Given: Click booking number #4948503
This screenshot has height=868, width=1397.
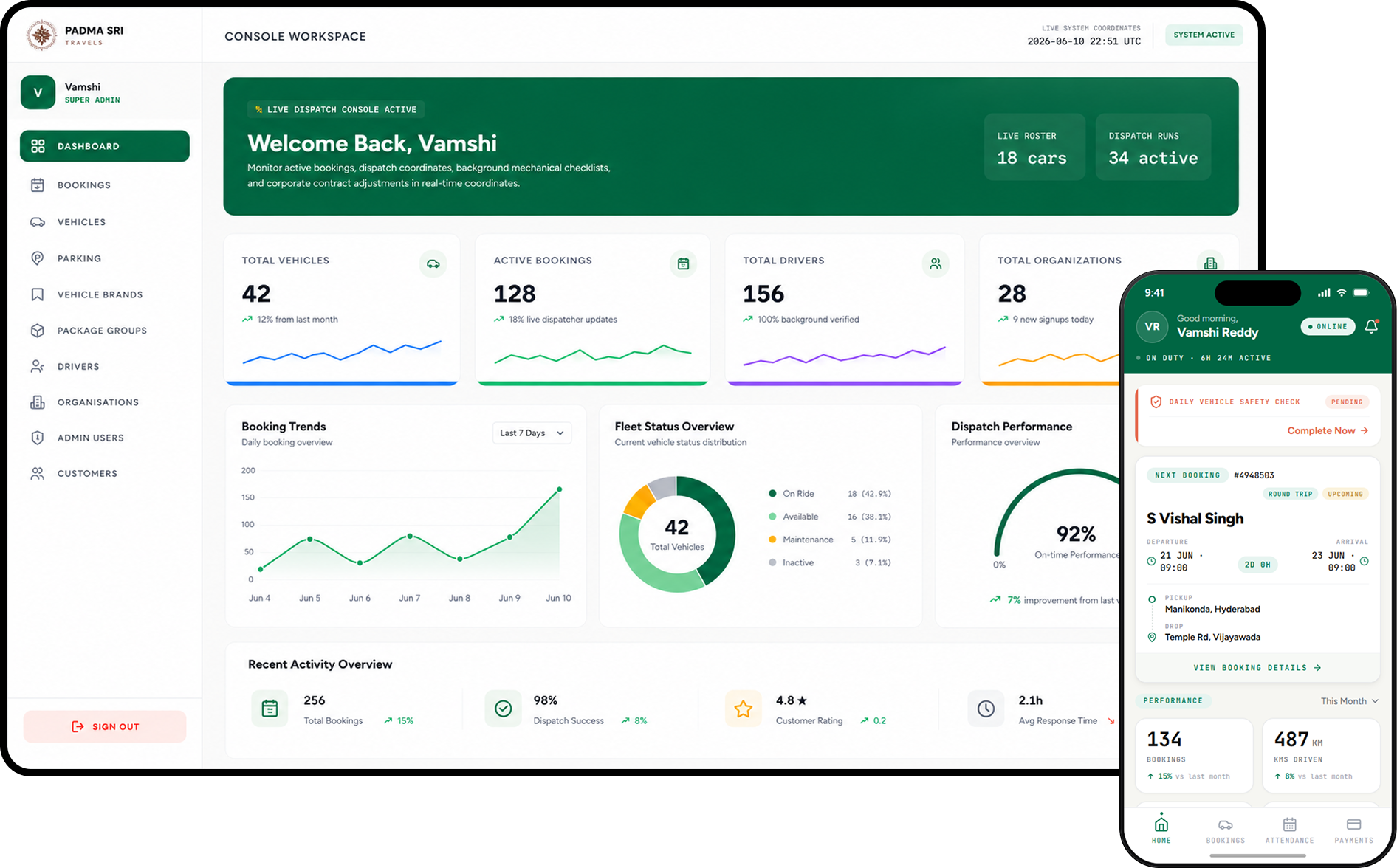Looking at the screenshot, I should coord(1254,475).
